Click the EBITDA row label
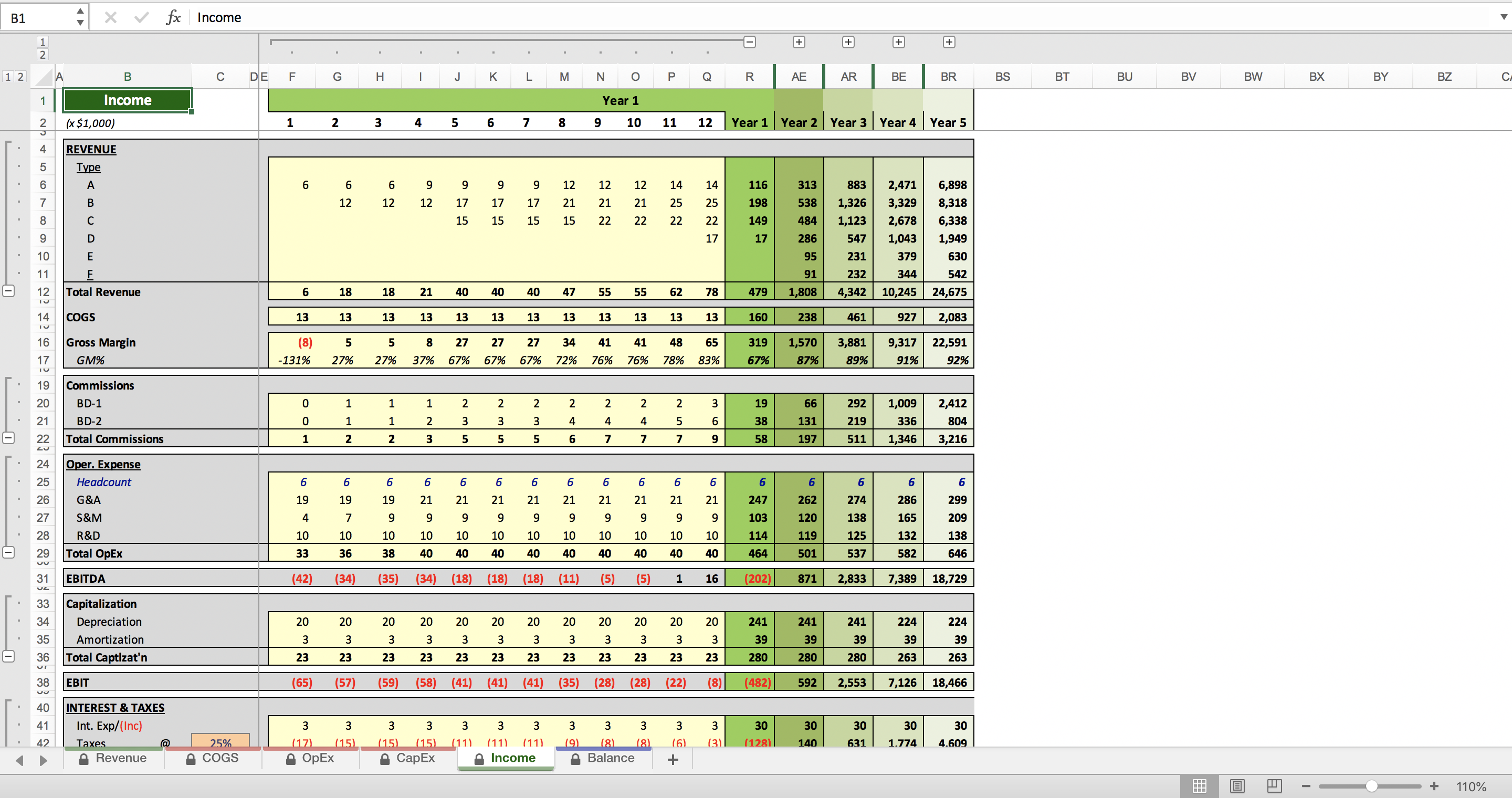This screenshot has height=798, width=1512. [x=86, y=579]
